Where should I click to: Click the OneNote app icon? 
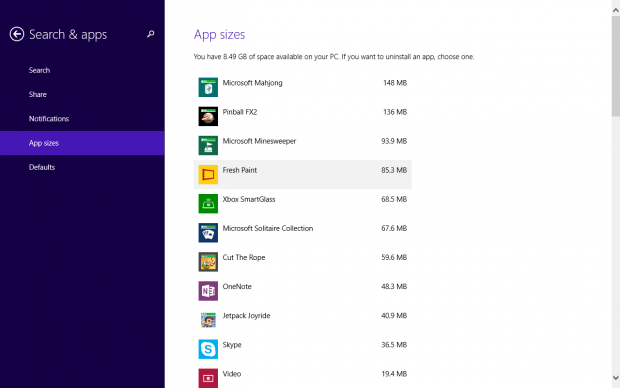pos(208,291)
